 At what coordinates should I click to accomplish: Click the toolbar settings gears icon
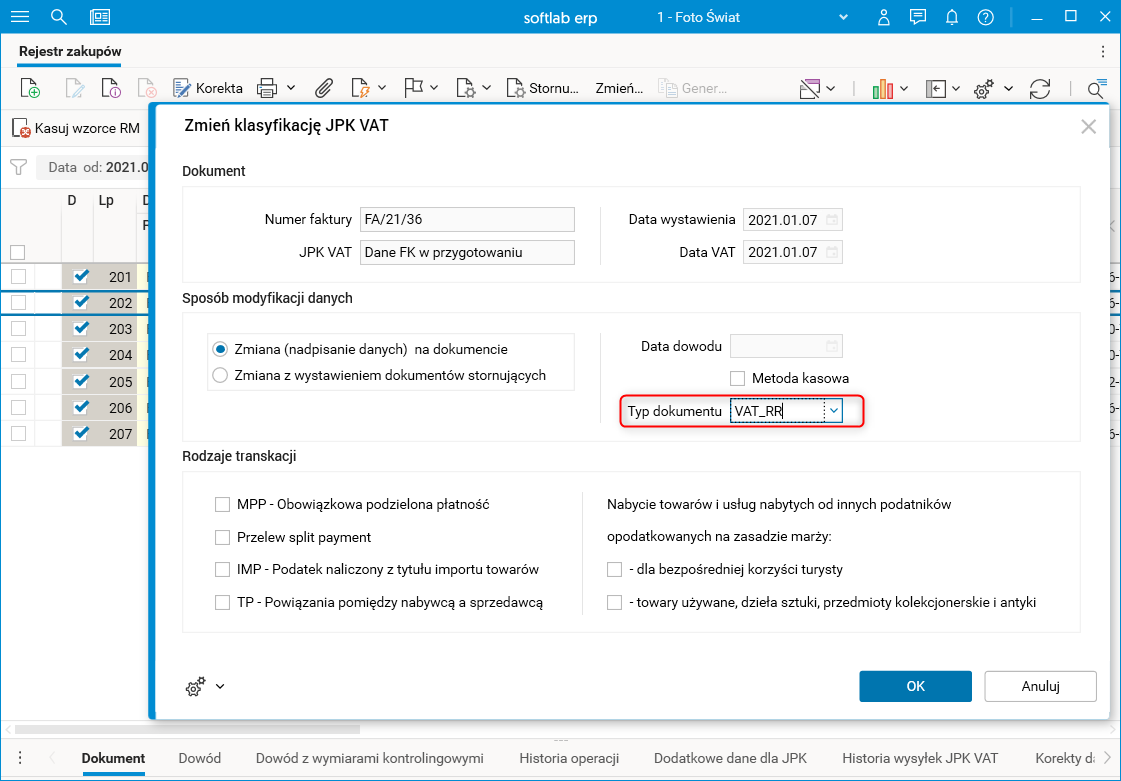click(x=984, y=89)
